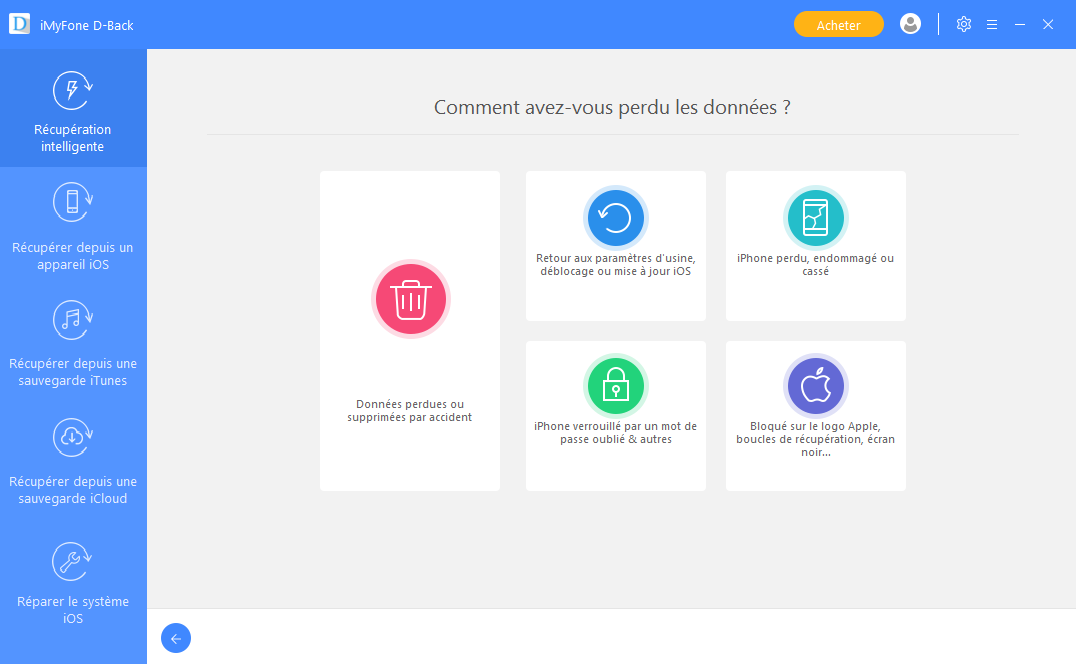The height and width of the screenshot is (664, 1076).
Task: Select Récupération intelligente label in sidebar
Action: pyautogui.click(x=73, y=138)
